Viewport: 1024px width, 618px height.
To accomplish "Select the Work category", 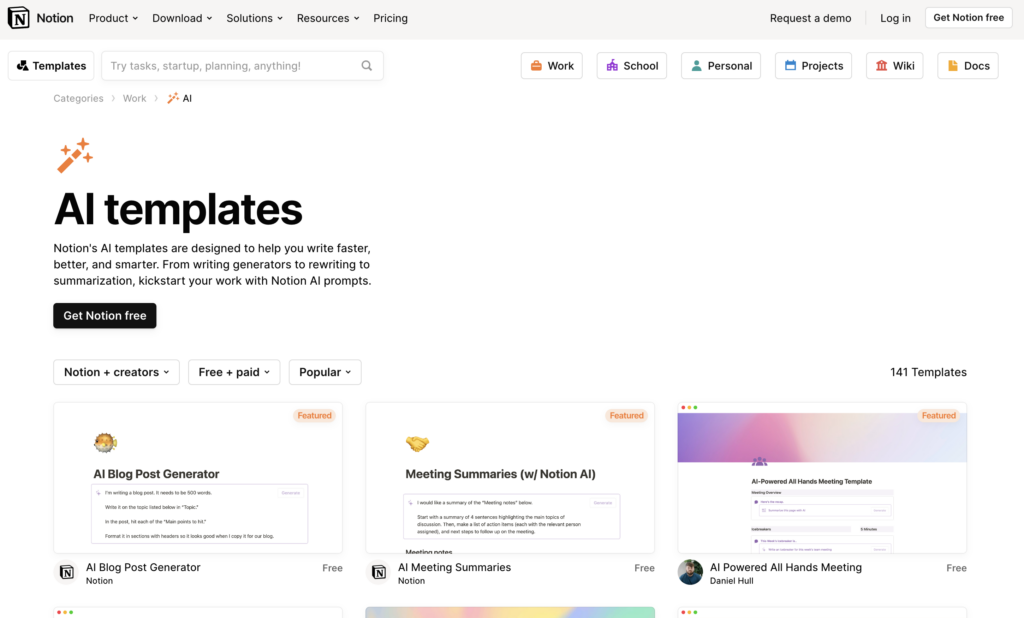I will [x=552, y=65].
